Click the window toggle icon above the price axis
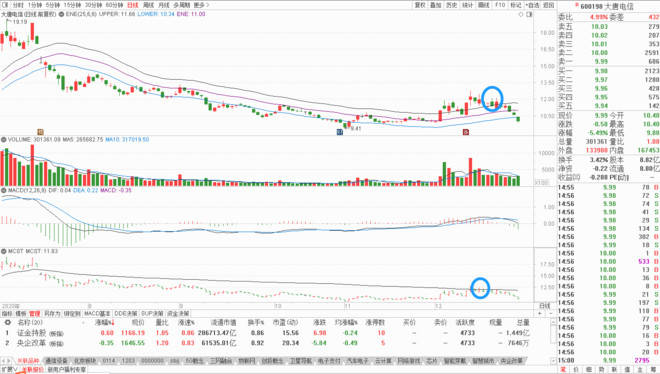This screenshot has height=374, width=660. click(x=529, y=14)
